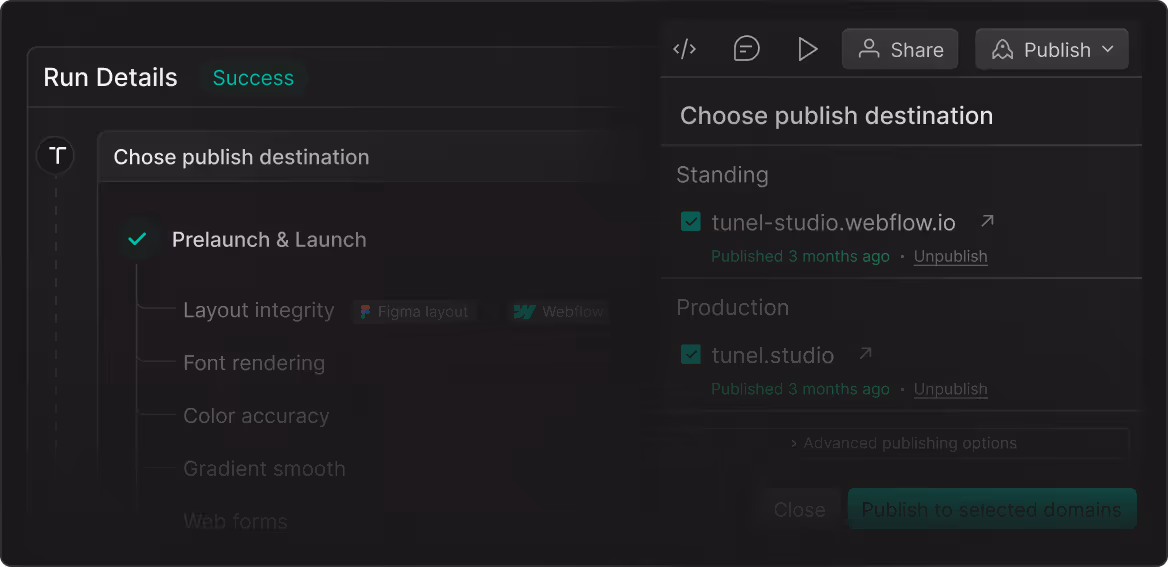
Task: Click the Share button
Action: click(900, 49)
